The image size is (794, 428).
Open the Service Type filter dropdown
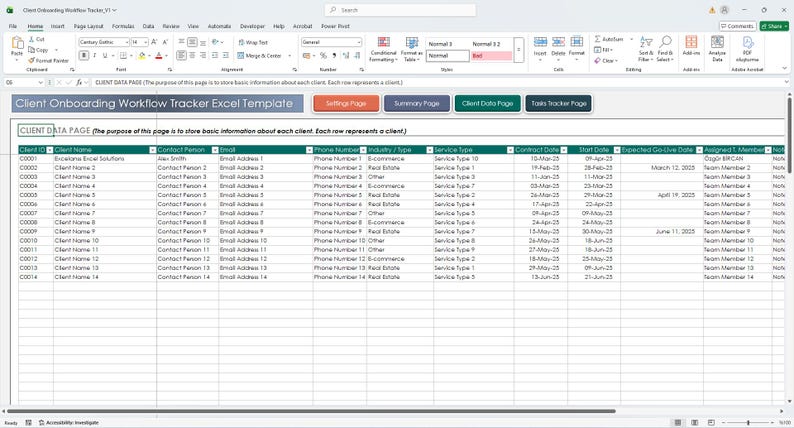click(x=510, y=150)
